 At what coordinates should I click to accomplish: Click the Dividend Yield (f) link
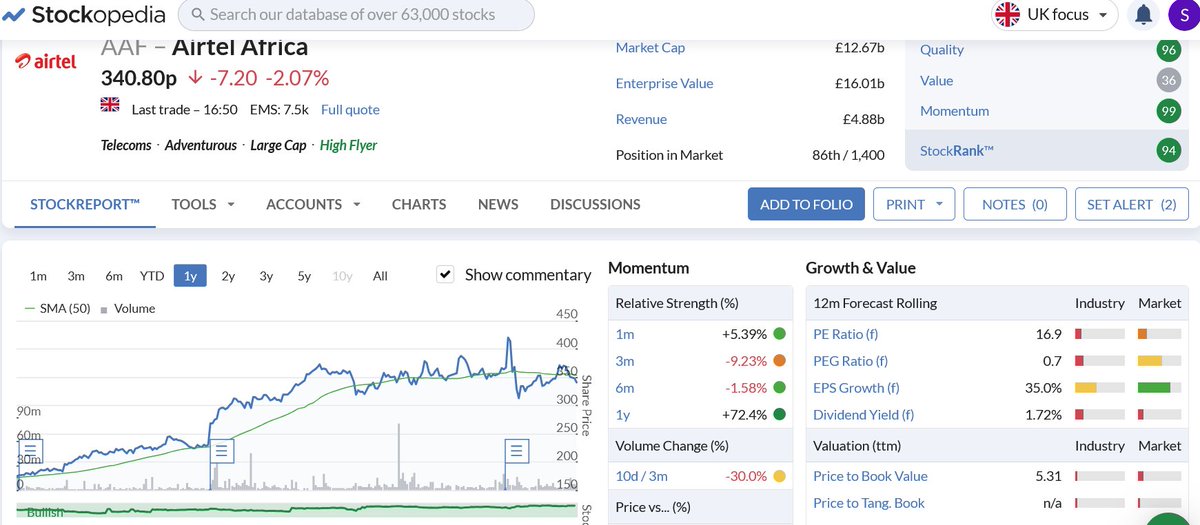point(864,415)
